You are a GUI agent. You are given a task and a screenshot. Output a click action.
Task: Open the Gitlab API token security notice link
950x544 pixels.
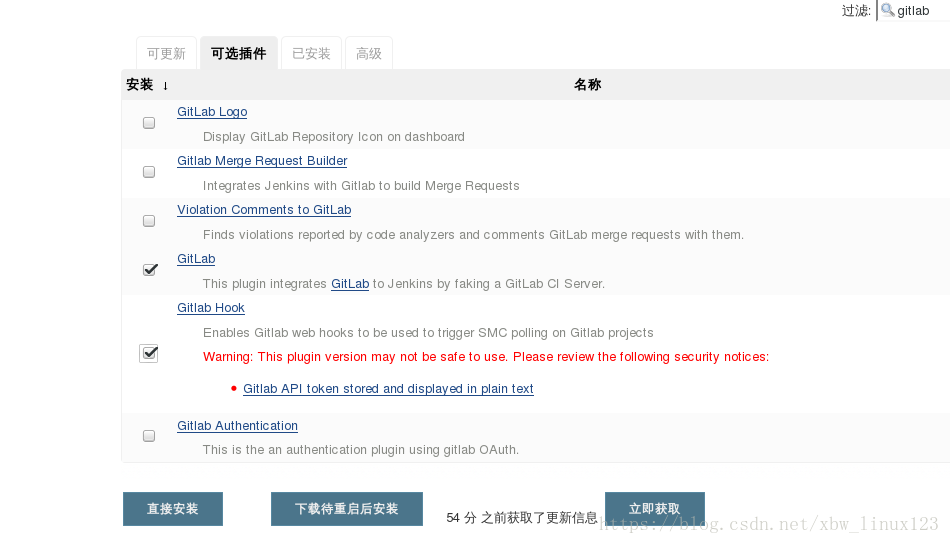click(x=388, y=389)
